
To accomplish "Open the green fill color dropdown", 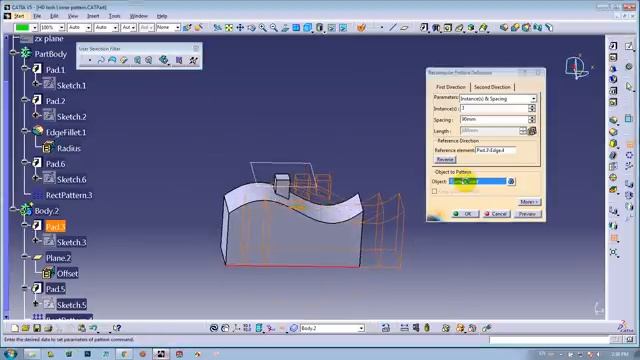I will click(34, 27).
